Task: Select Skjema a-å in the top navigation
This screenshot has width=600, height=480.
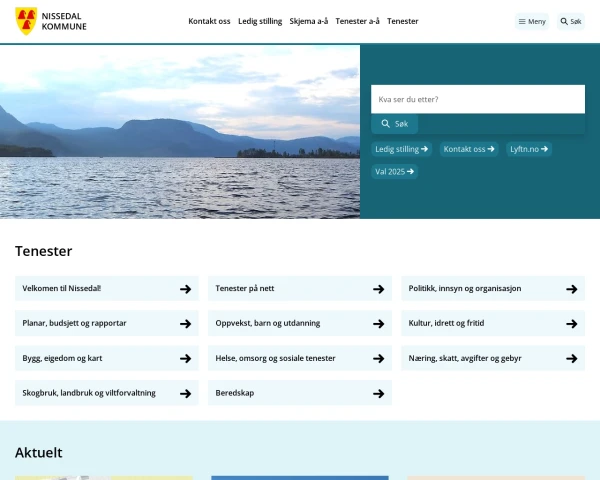Action: point(308,21)
